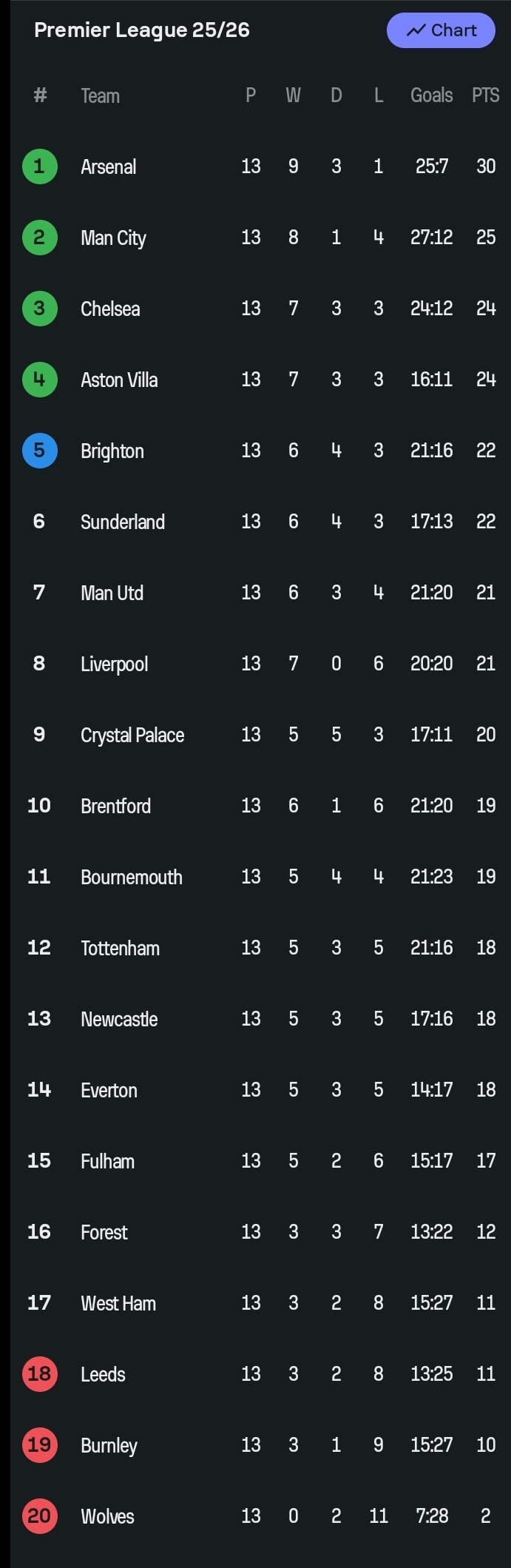Click the blue position 5 badge
The image size is (511, 1568).
39,451
